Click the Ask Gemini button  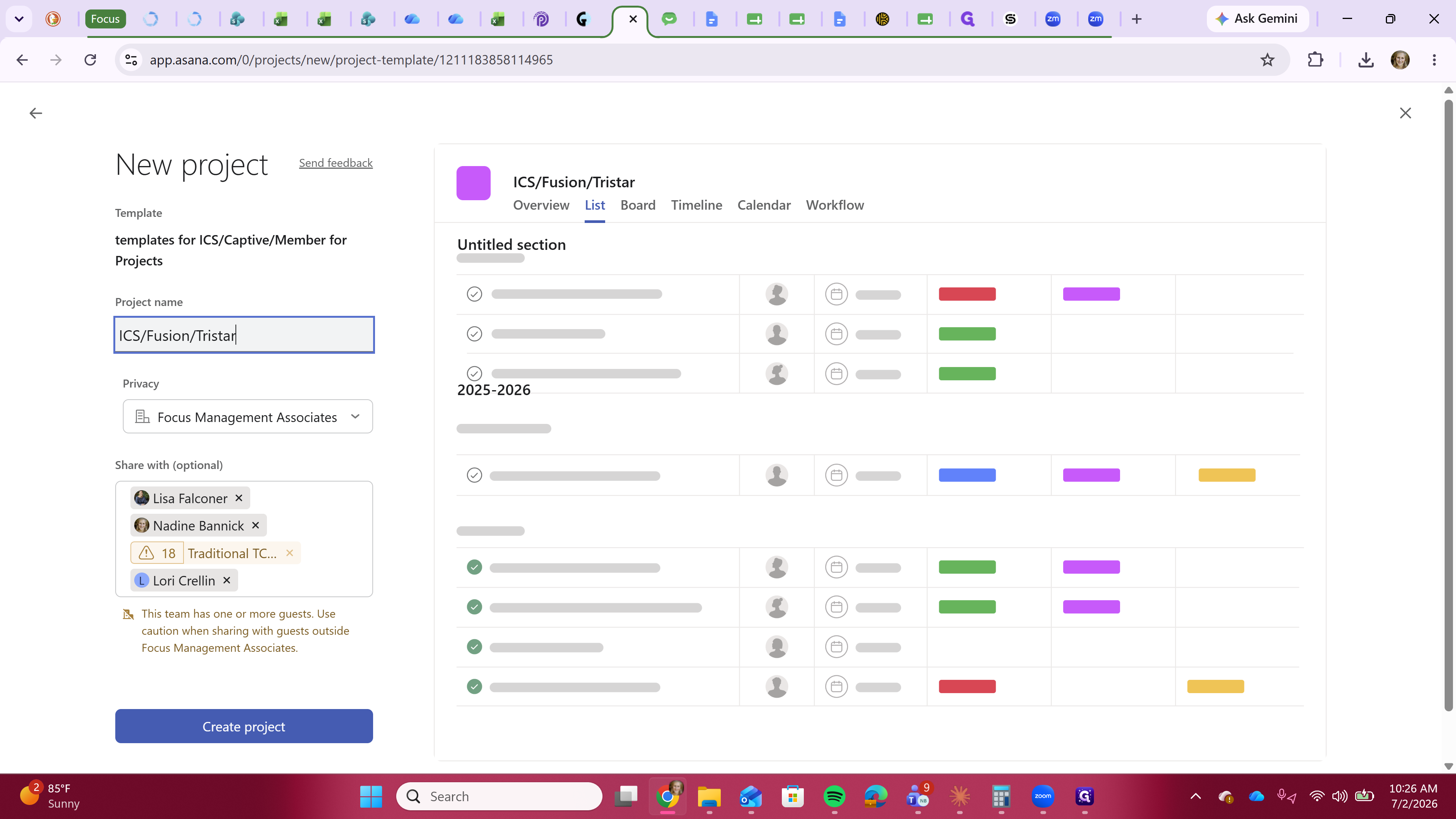point(1258,19)
